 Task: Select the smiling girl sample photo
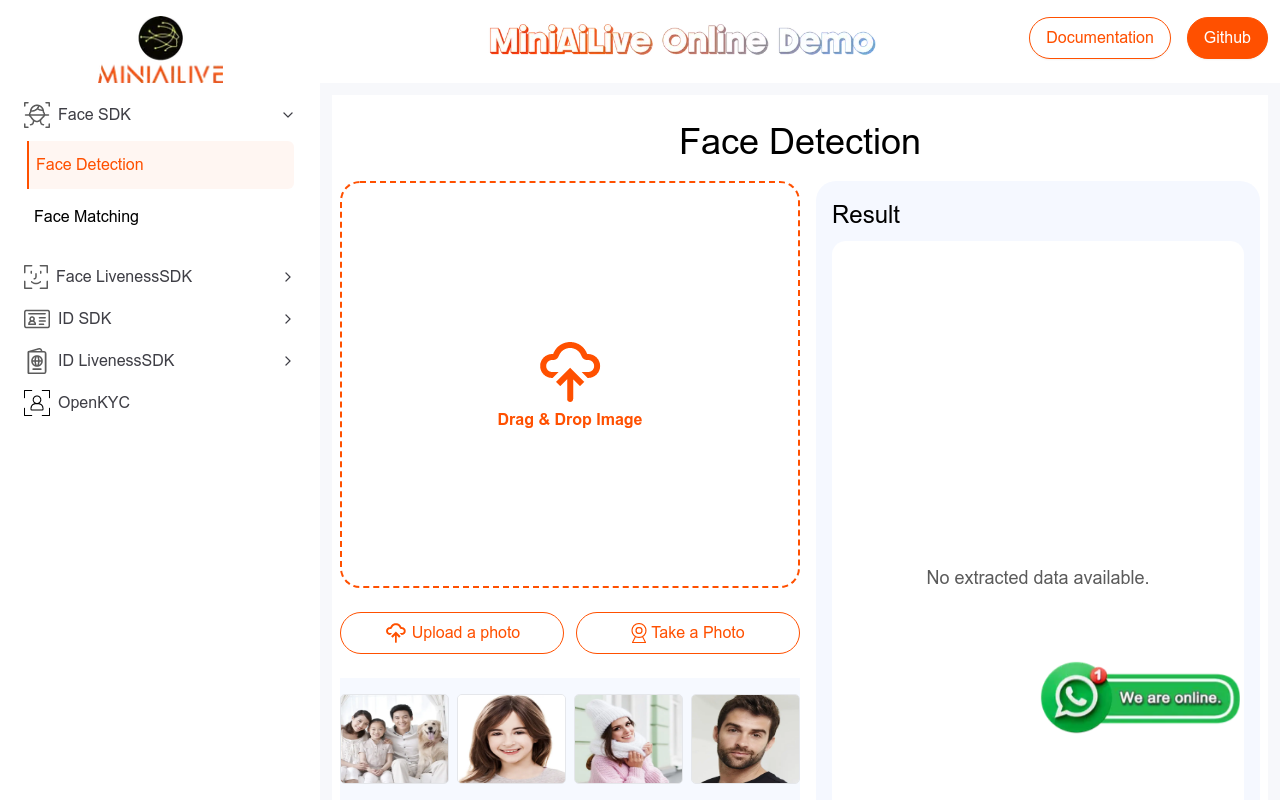[511, 739]
